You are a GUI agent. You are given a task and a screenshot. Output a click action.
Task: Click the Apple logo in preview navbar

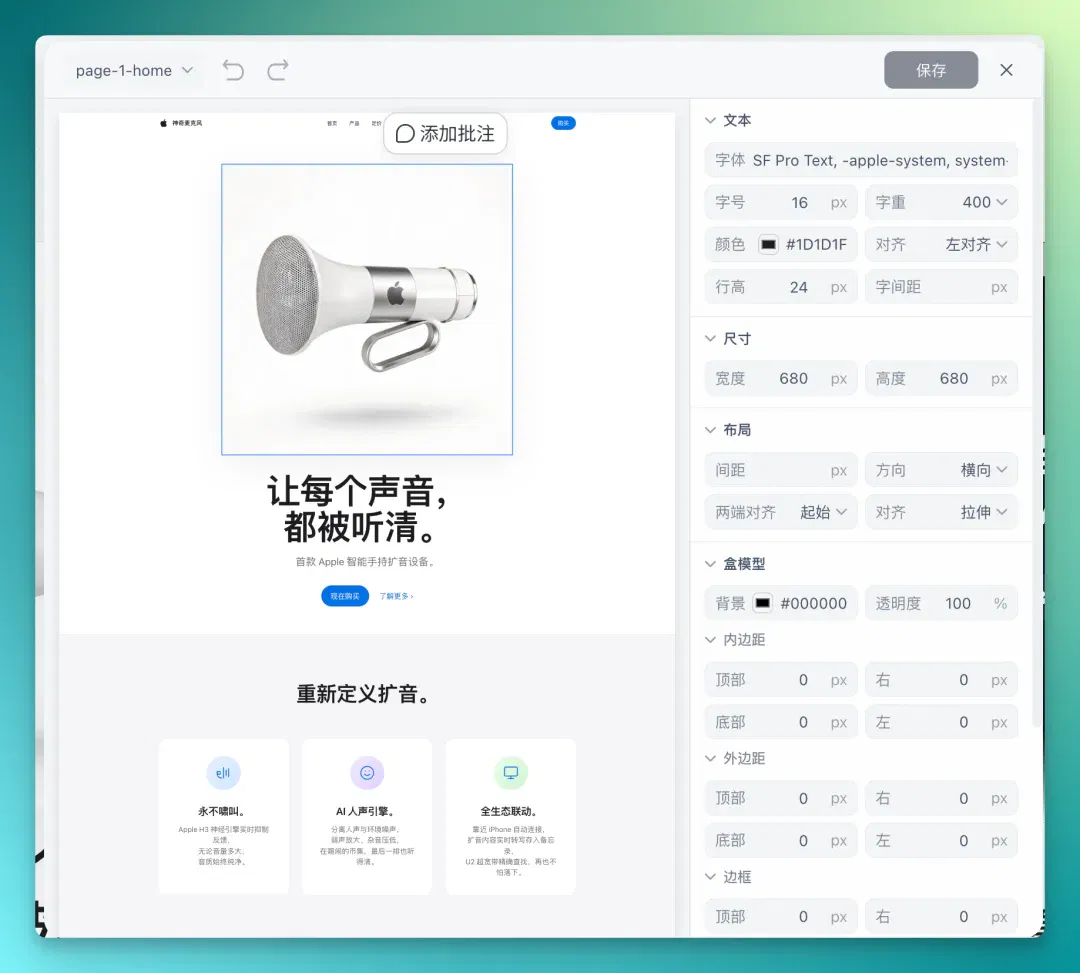click(163, 123)
